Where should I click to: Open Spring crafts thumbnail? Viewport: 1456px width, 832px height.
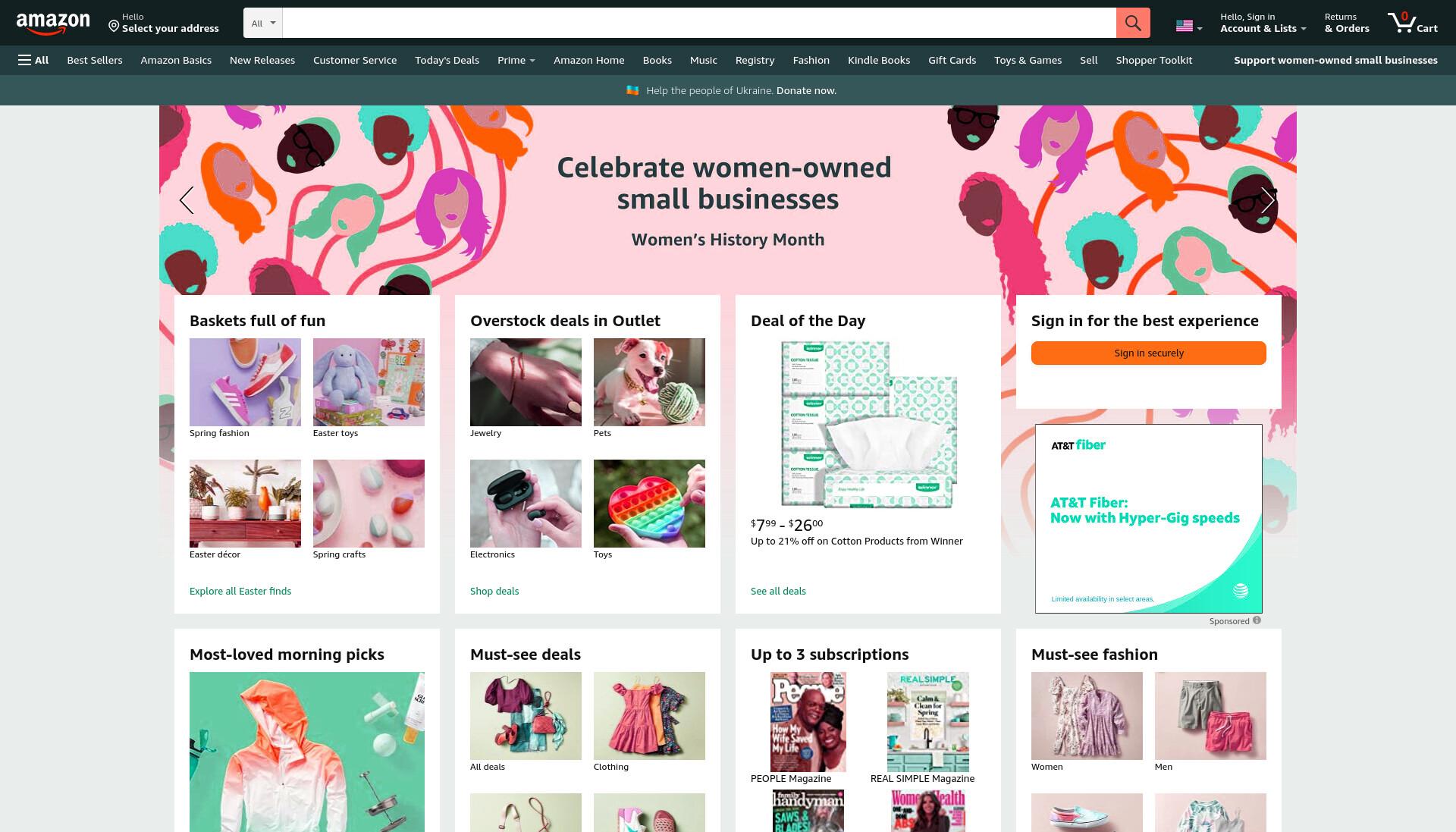pos(369,504)
